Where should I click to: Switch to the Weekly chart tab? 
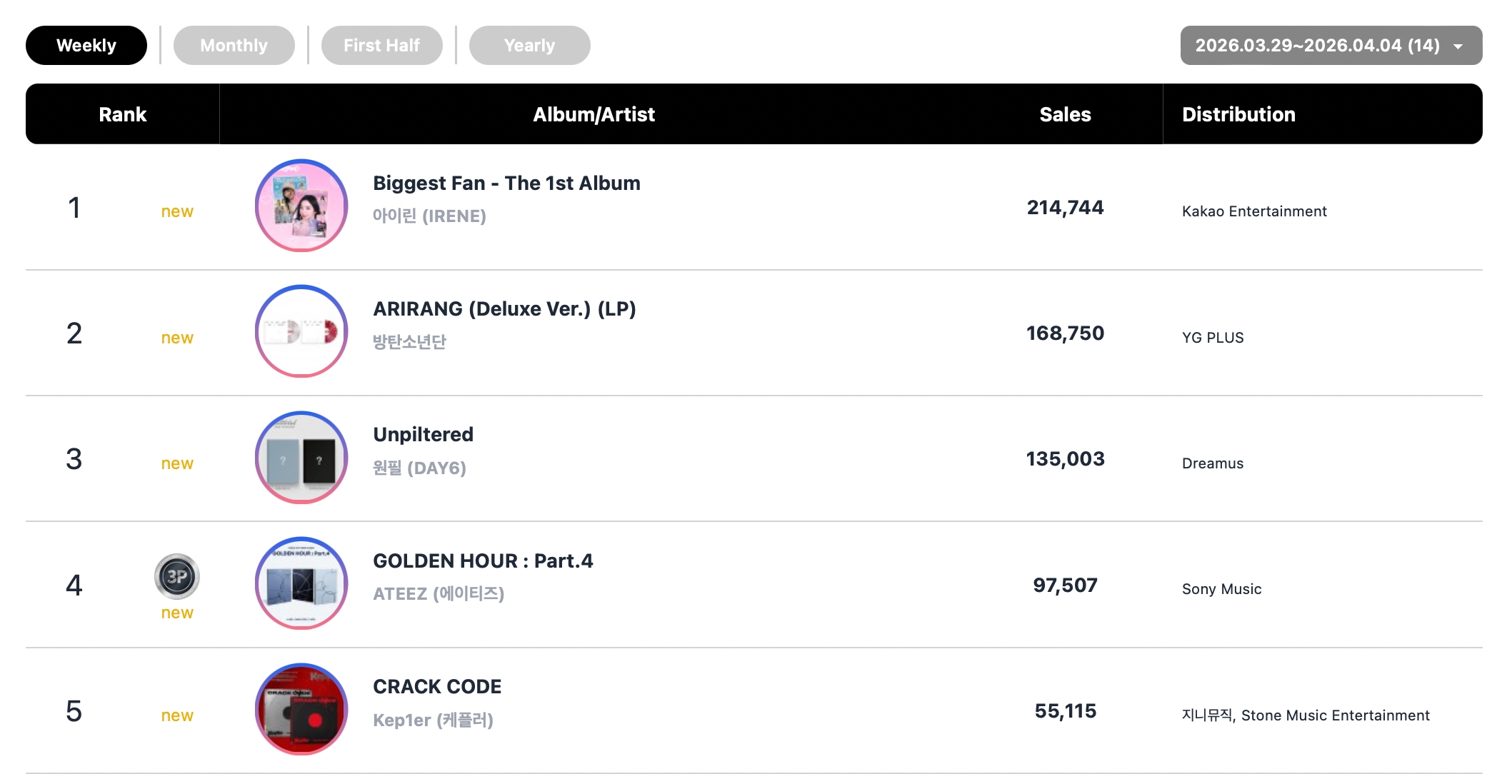(x=86, y=46)
